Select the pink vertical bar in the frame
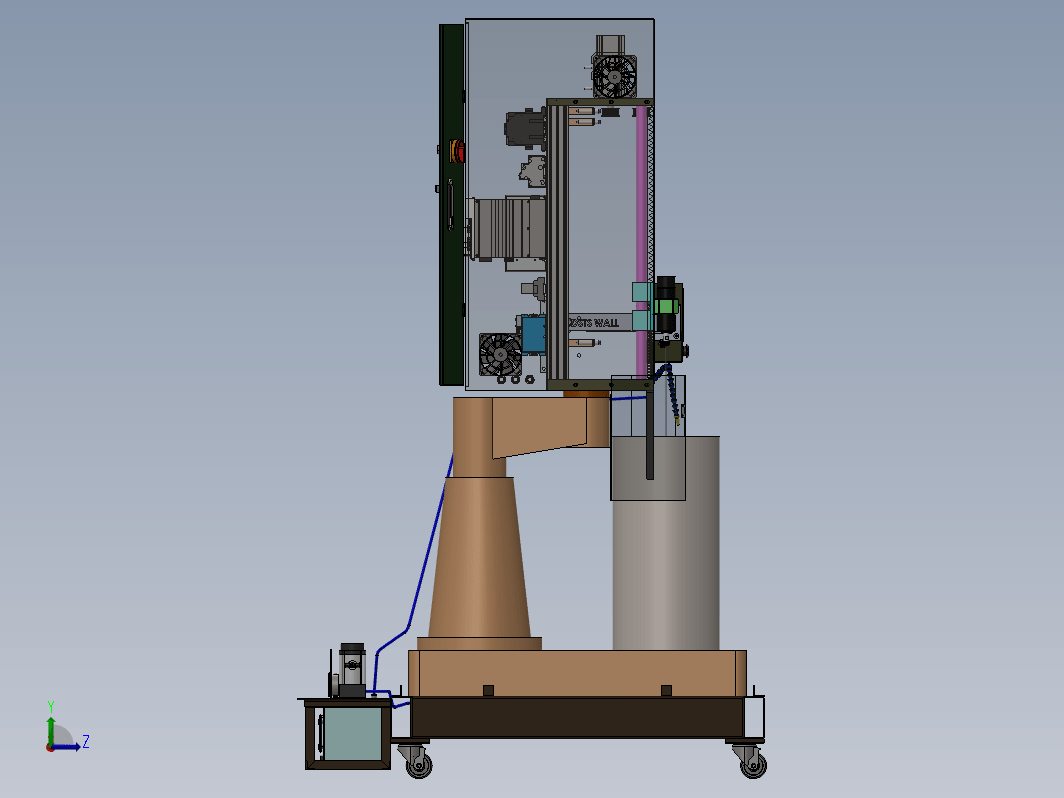1064x798 pixels. point(641,242)
